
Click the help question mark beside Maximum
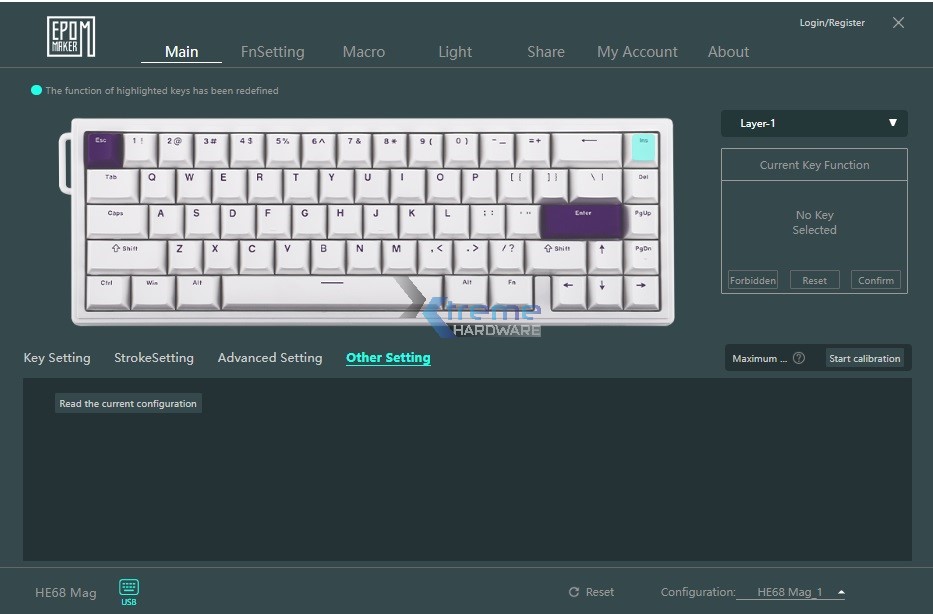pyautogui.click(x=799, y=358)
